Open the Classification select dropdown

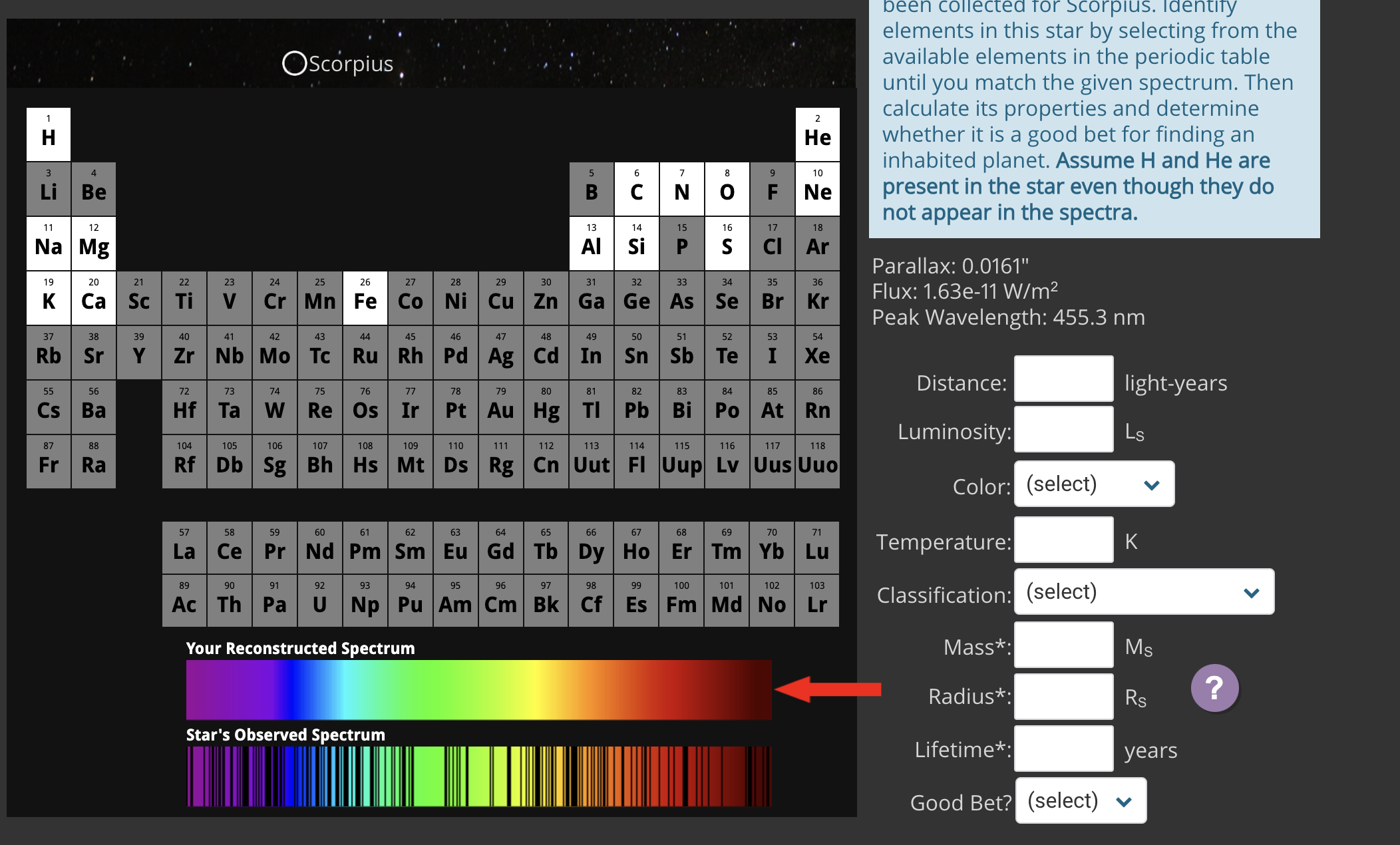1143,591
